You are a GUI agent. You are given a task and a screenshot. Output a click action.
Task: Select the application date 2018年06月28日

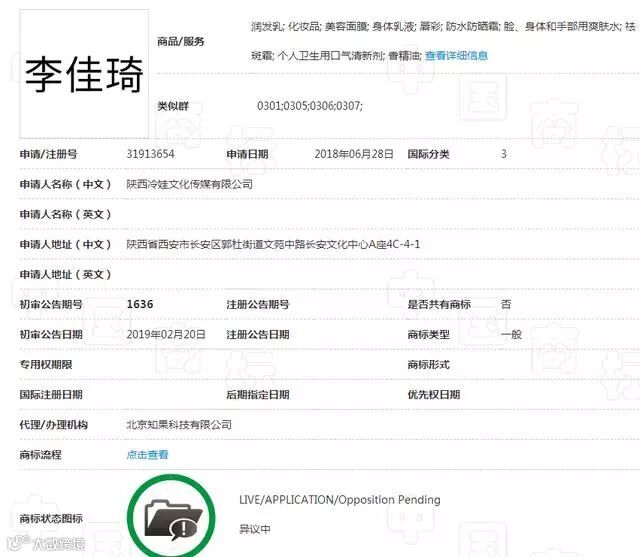pyautogui.click(x=354, y=154)
